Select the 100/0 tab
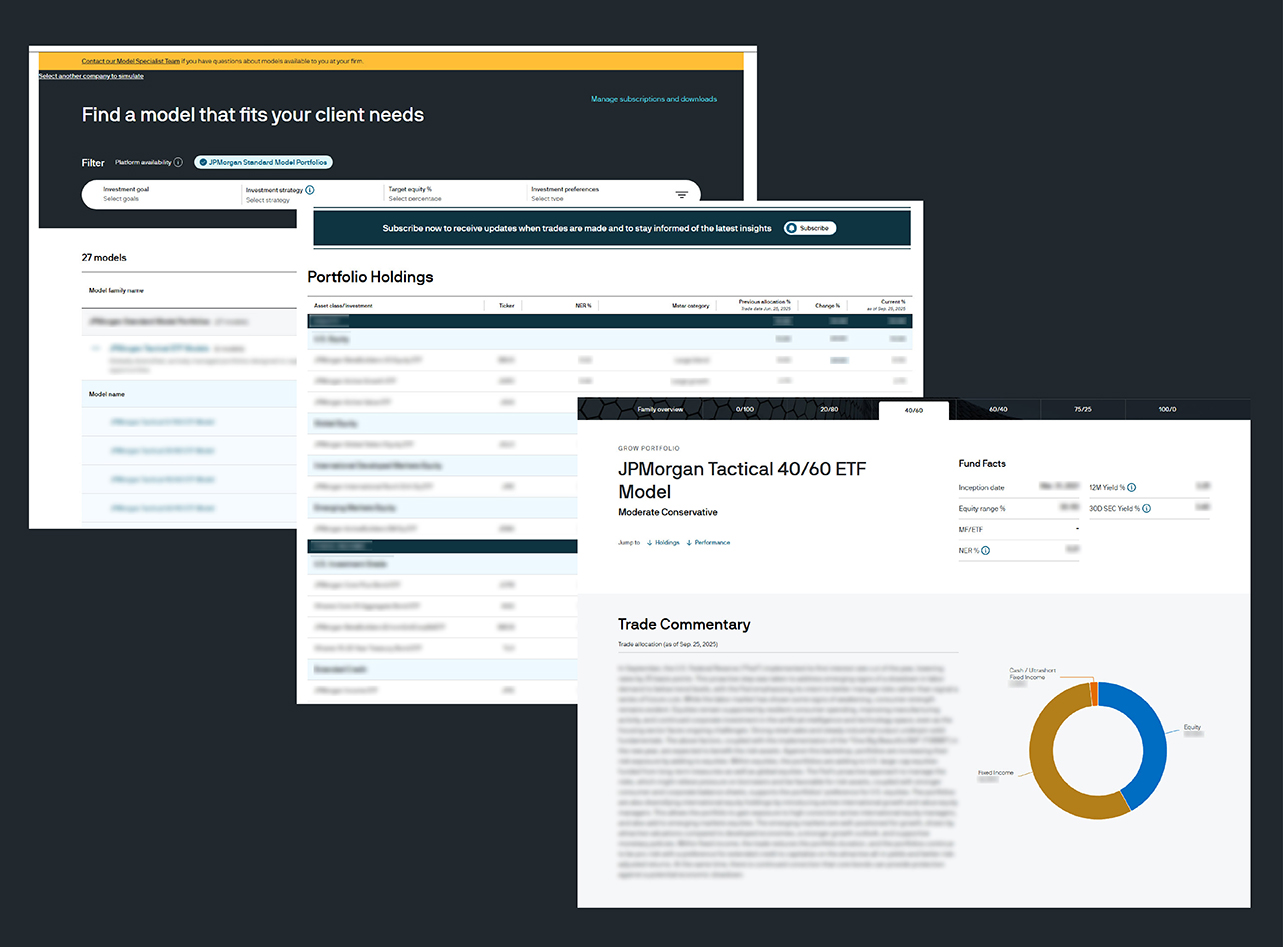 point(1167,409)
